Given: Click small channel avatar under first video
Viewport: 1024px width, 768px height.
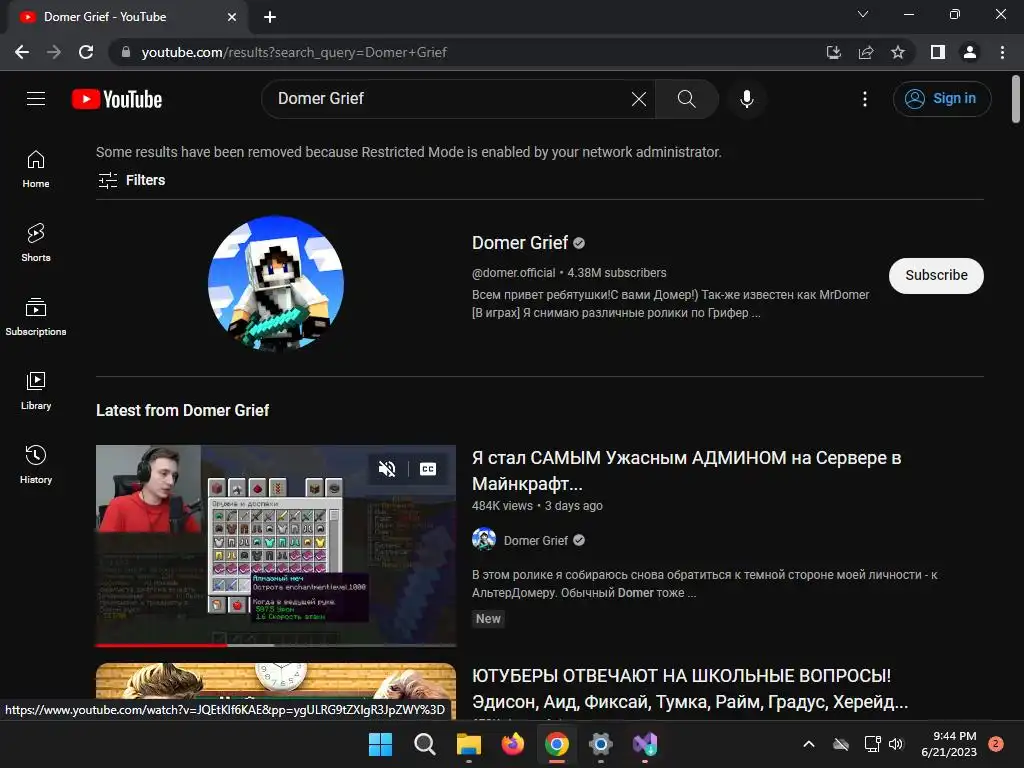Looking at the screenshot, I should 484,539.
